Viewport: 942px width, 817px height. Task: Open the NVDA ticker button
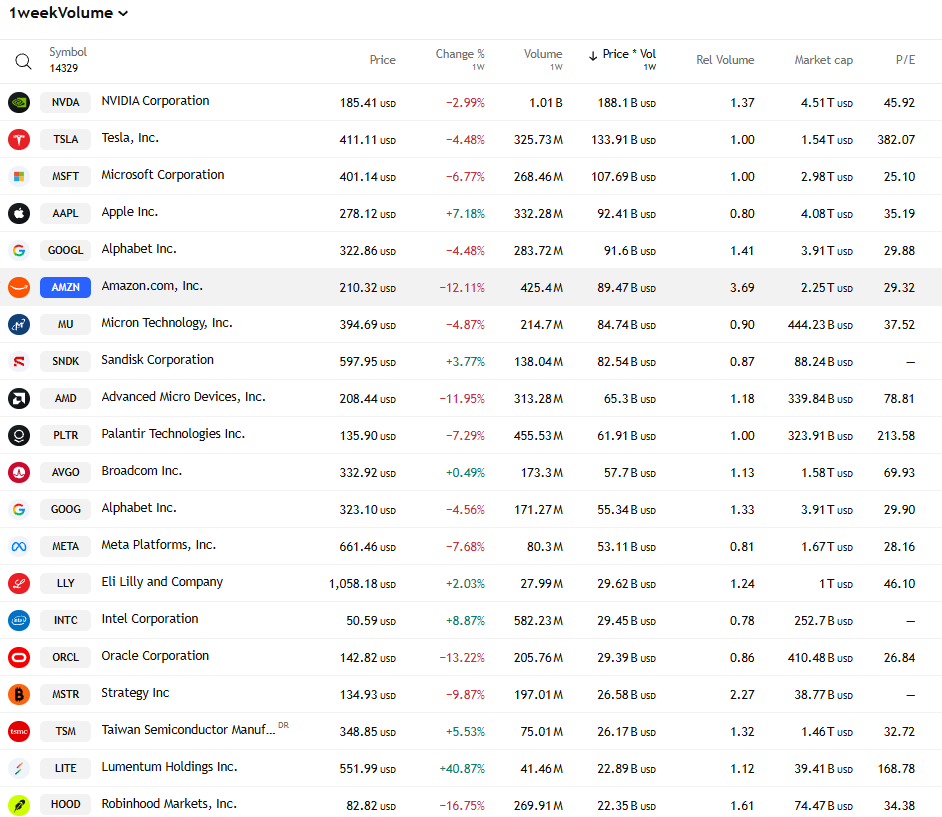[x=65, y=102]
